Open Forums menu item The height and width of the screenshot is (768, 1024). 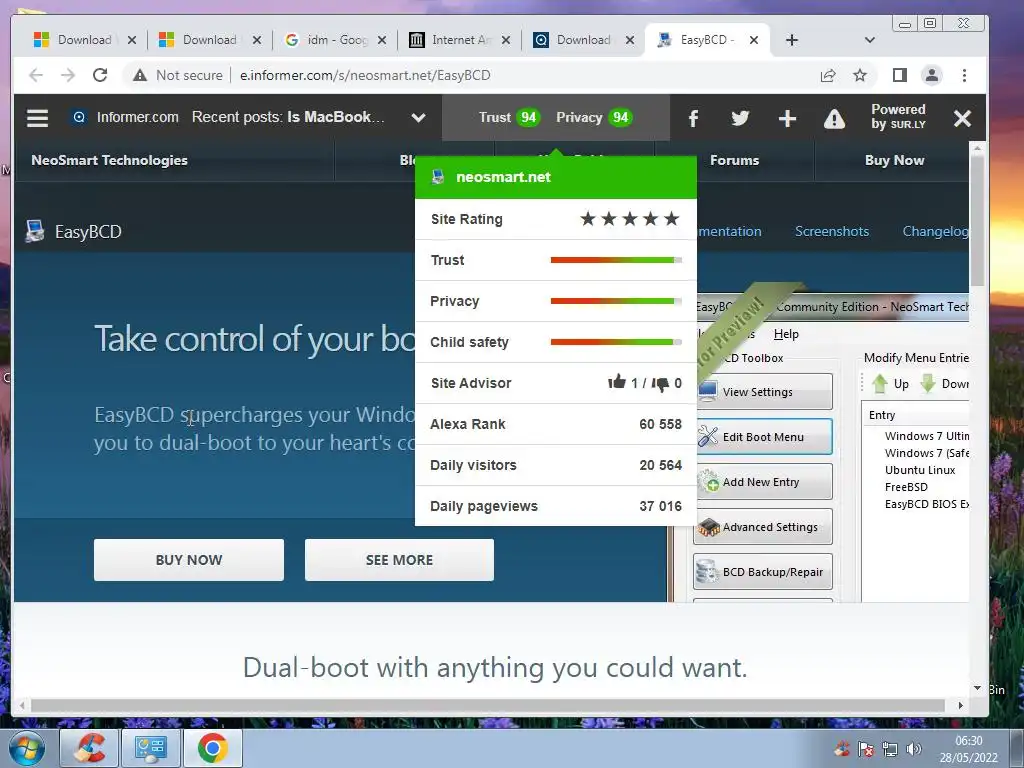coord(735,161)
